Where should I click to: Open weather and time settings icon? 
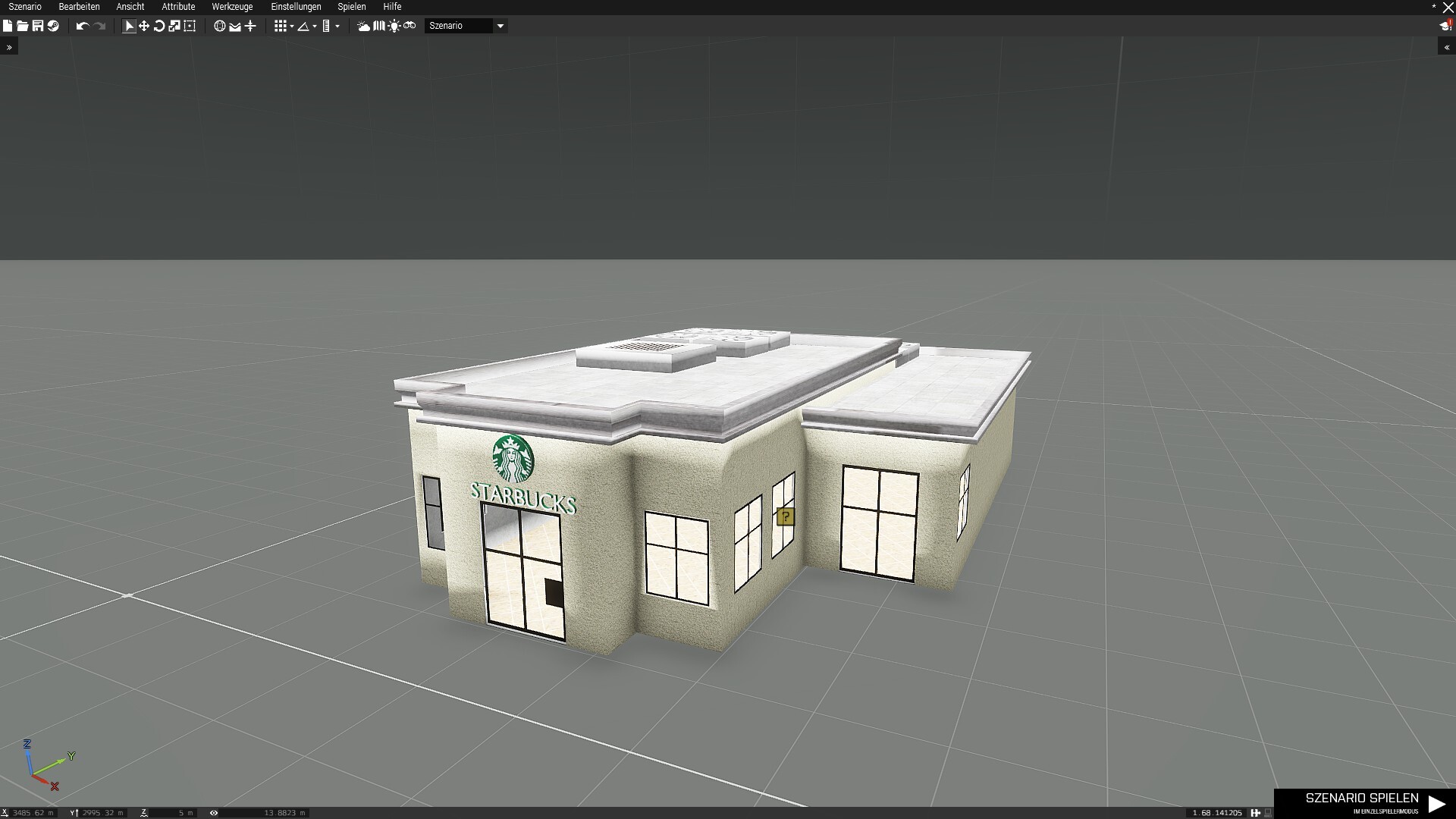point(363,26)
